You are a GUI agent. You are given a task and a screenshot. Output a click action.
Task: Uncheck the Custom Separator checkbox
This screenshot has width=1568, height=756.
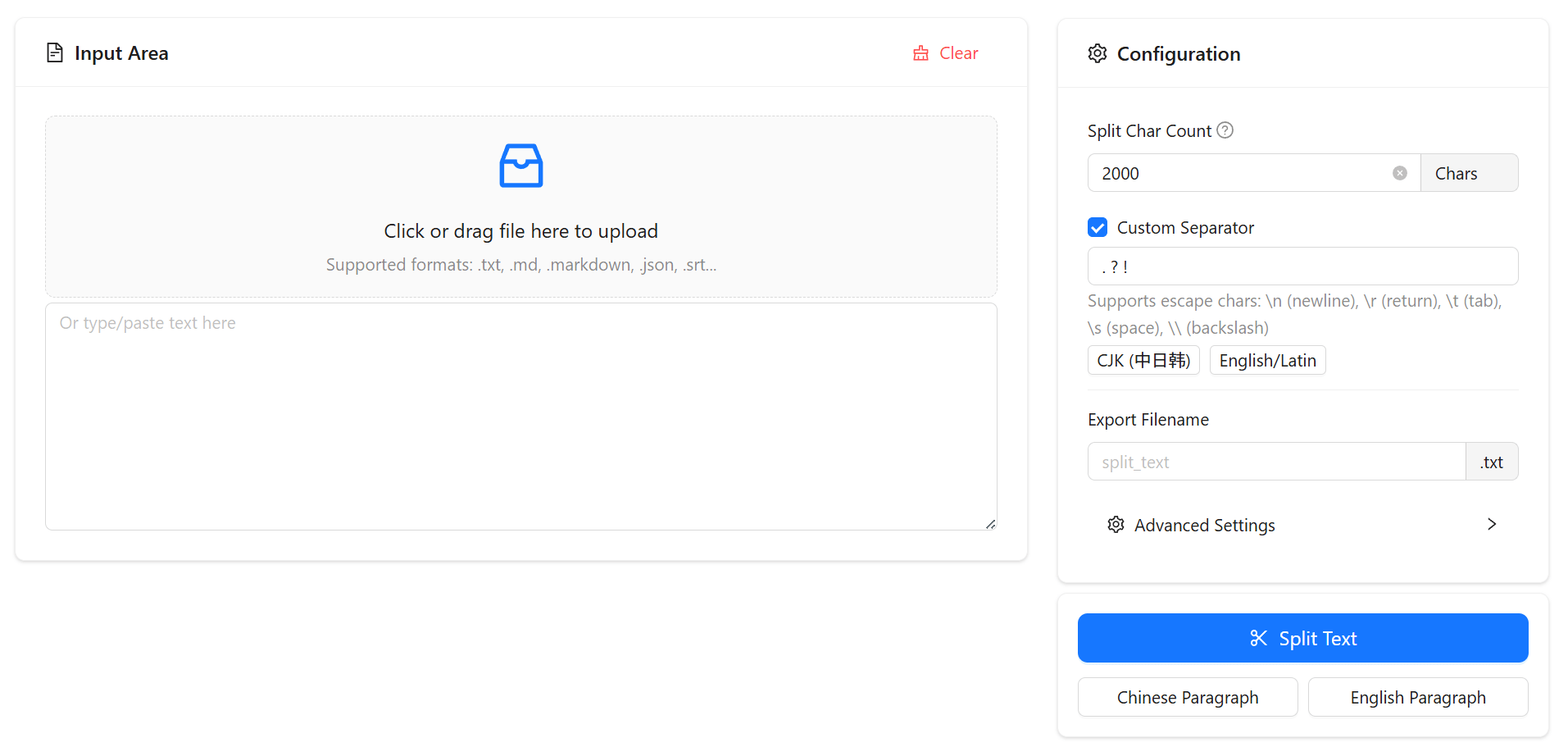point(1098,228)
